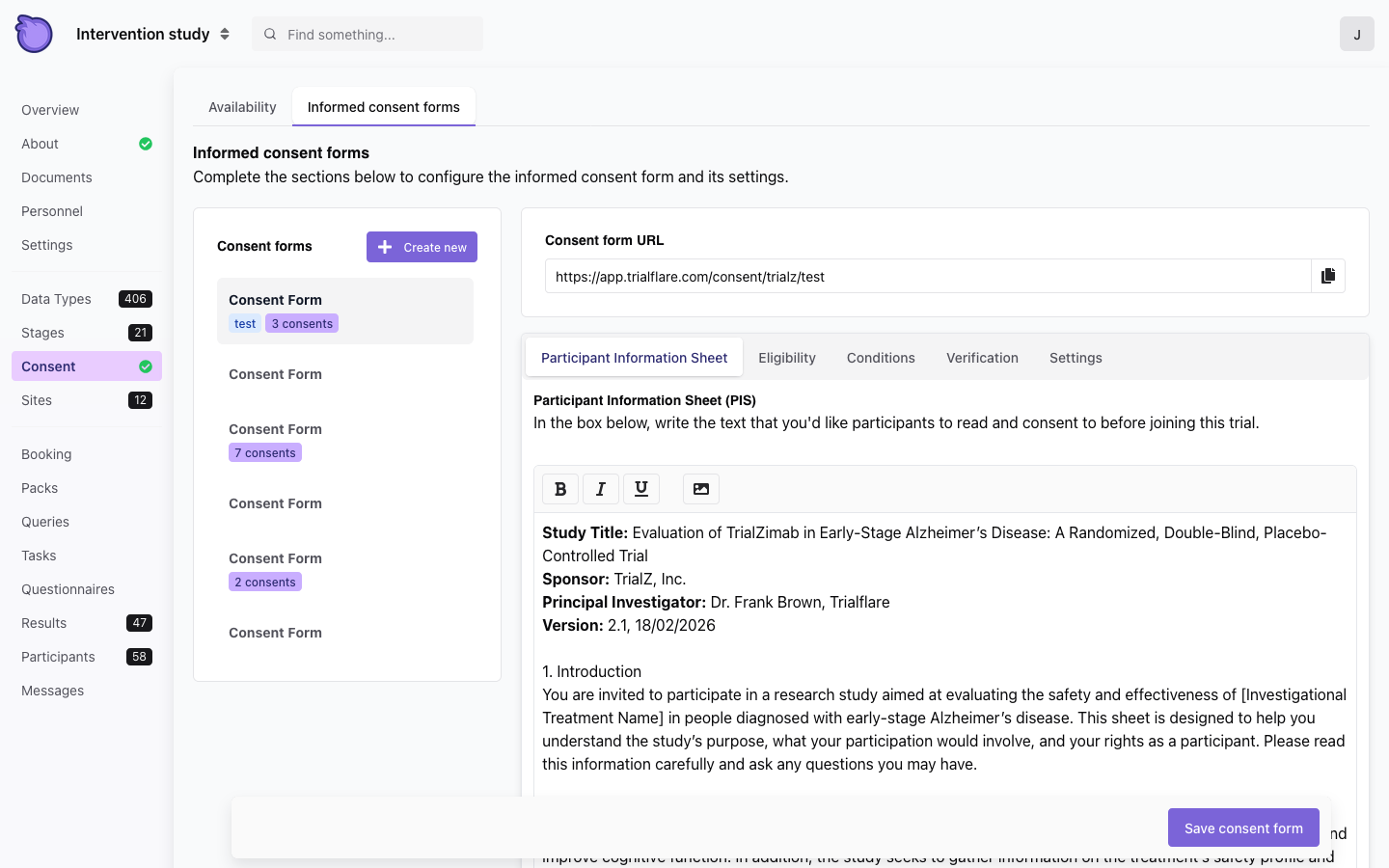Toggle underline formatting in editor
1389x868 pixels.
(x=641, y=489)
